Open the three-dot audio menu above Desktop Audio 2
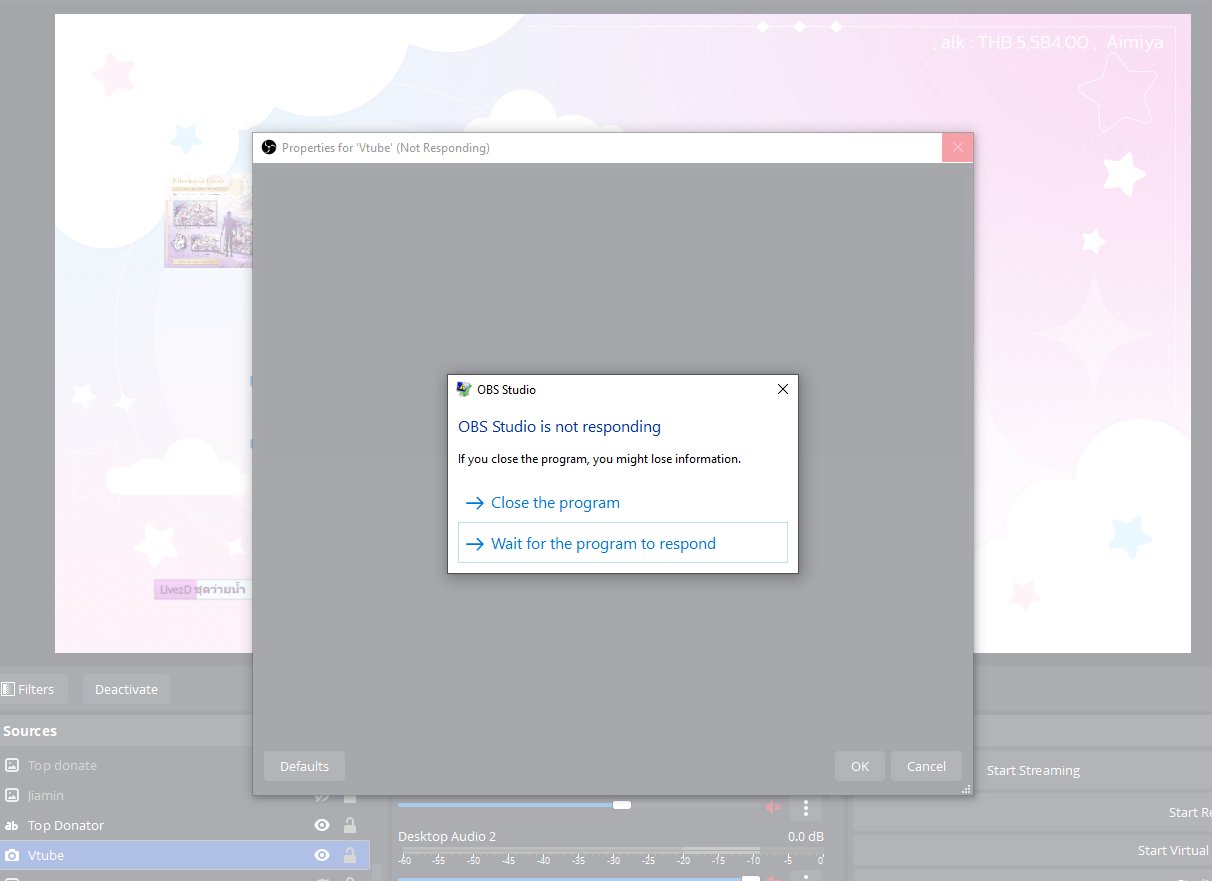Screen dimensions: 1212x881 click(x=806, y=807)
